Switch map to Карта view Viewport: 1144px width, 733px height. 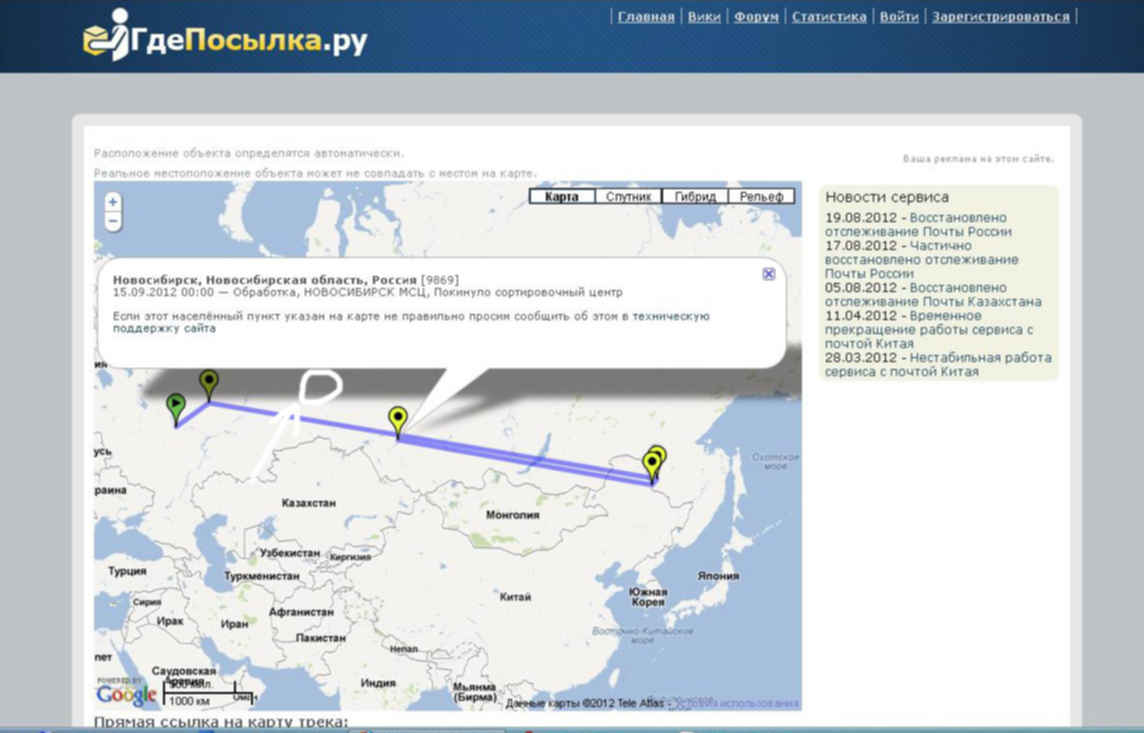[561, 196]
